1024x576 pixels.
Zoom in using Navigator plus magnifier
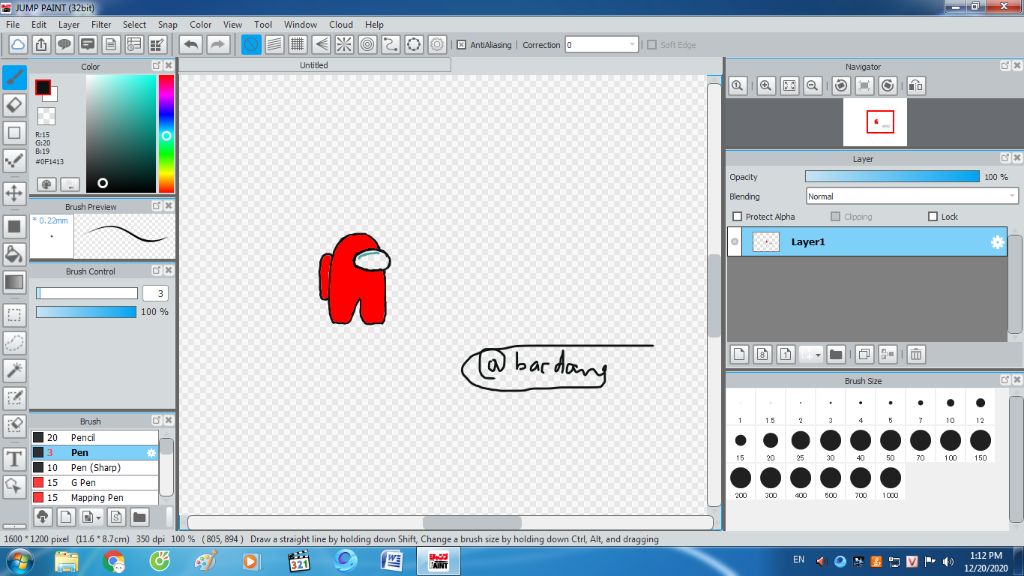click(766, 86)
